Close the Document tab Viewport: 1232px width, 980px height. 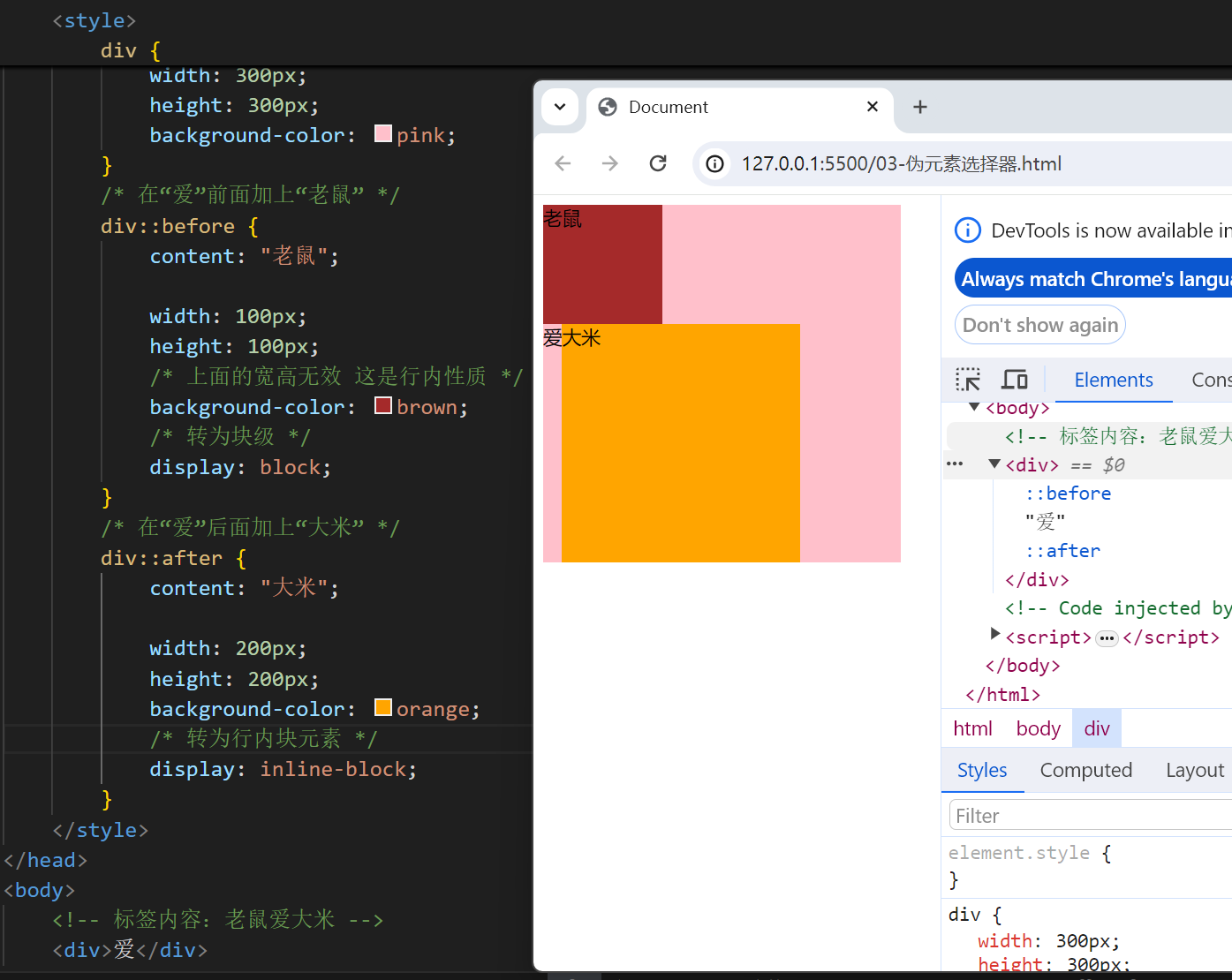873,107
